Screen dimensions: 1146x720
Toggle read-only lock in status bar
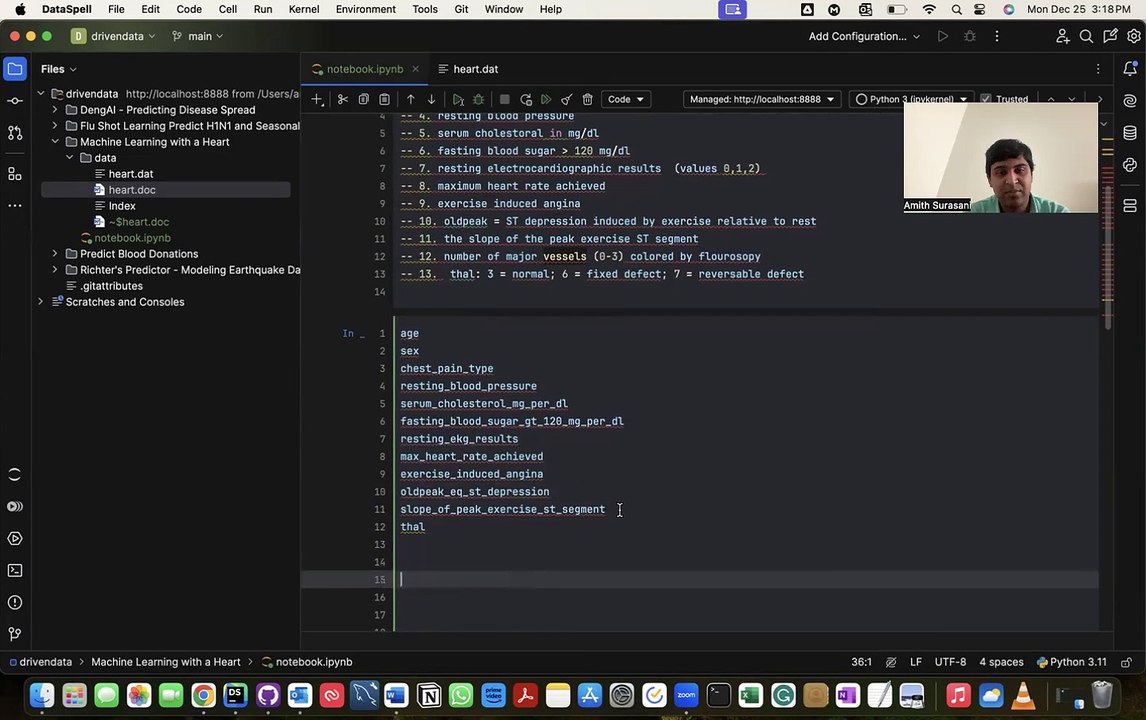tap(1126, 662)
